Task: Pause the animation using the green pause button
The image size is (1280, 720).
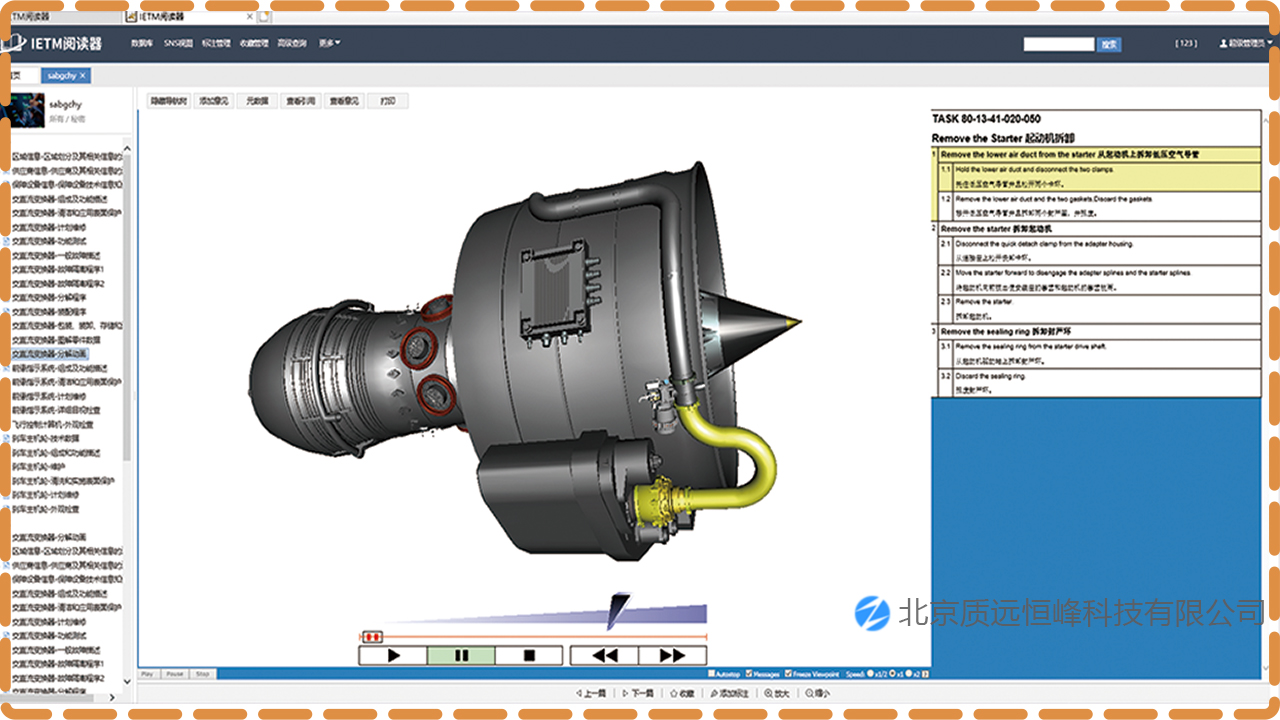Action: [461, 656]
